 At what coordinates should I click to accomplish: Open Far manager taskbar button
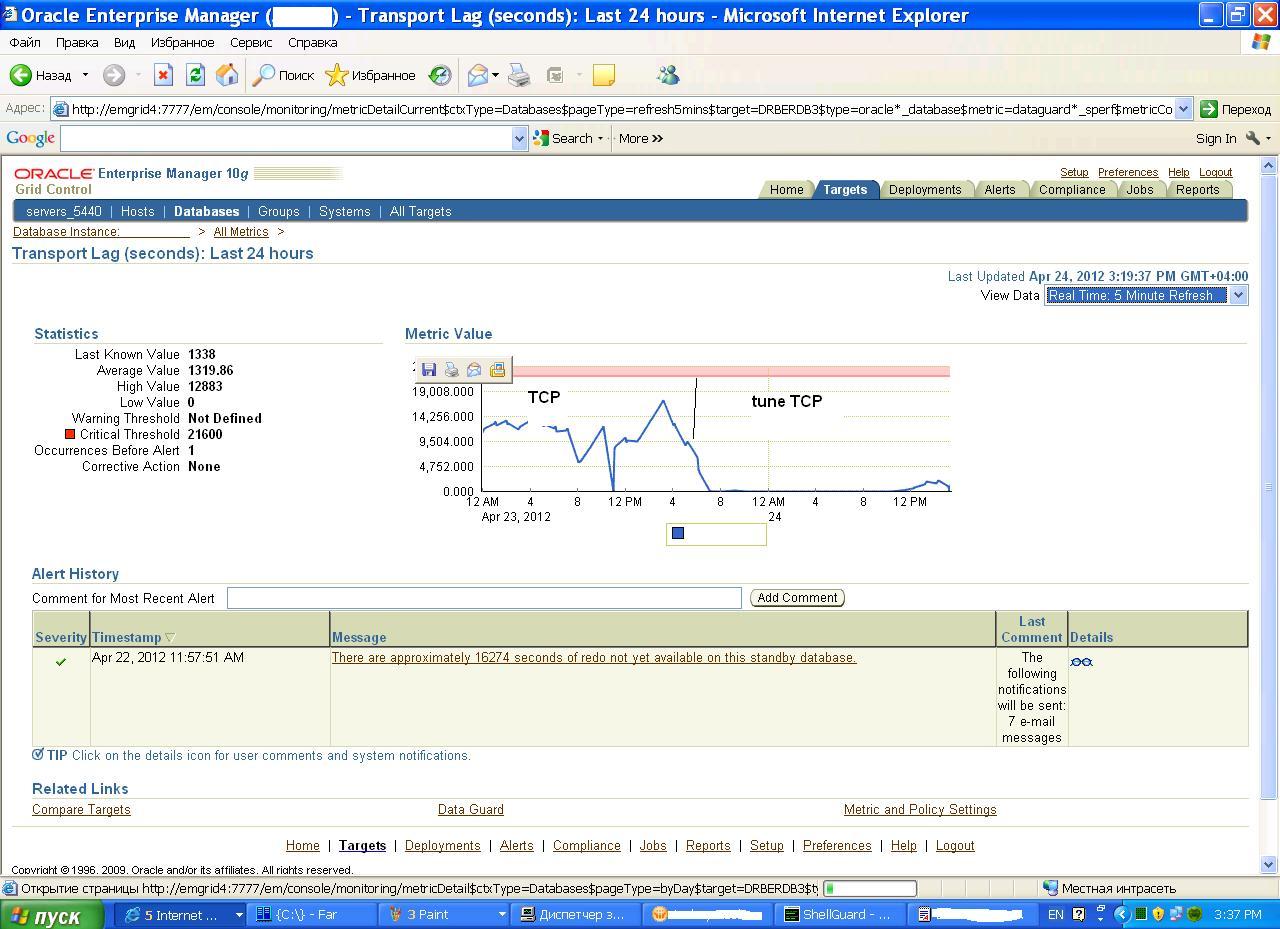pos(311,914)
